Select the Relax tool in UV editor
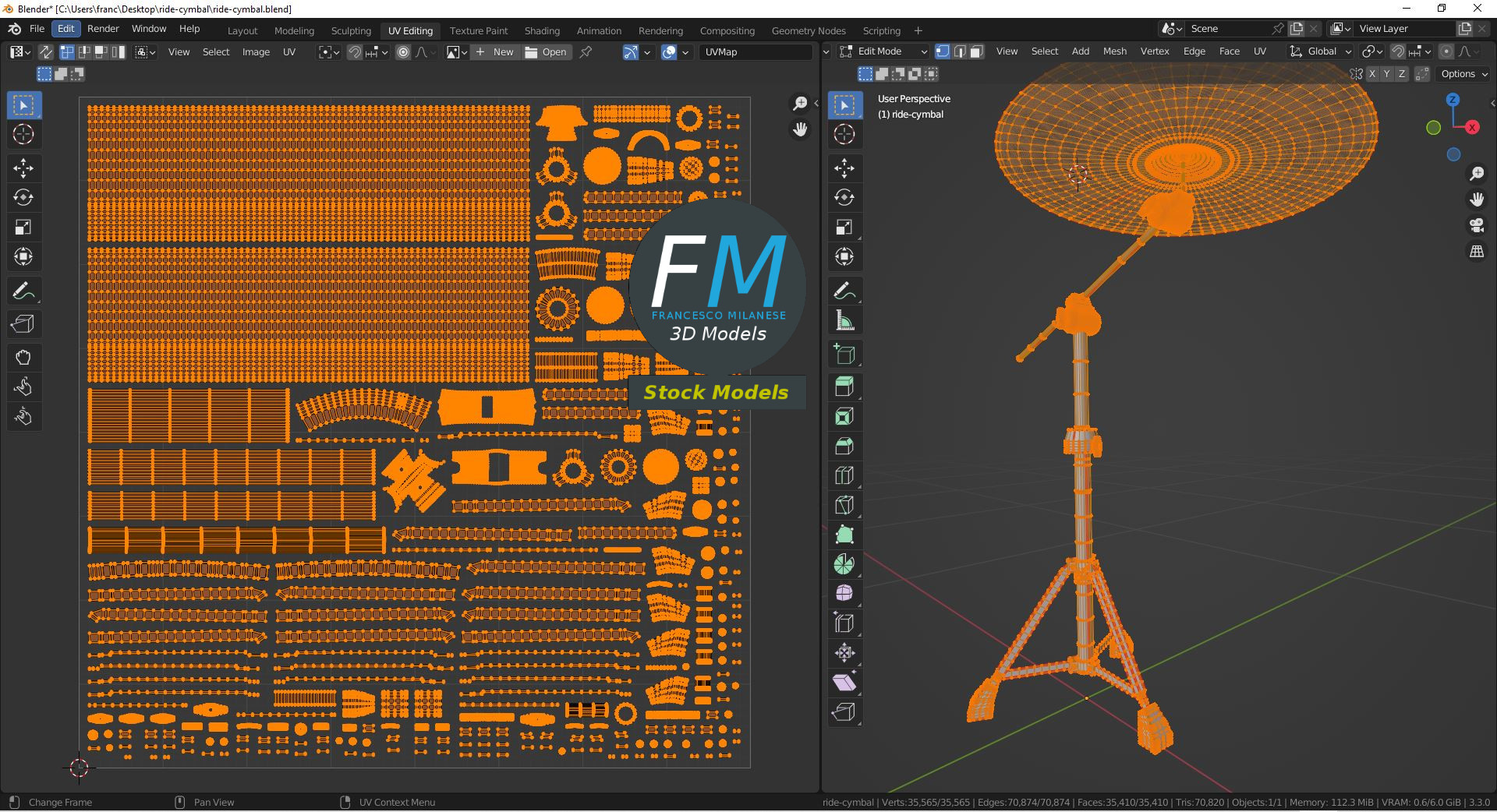The image size is (1497, 812). (23, 387)
